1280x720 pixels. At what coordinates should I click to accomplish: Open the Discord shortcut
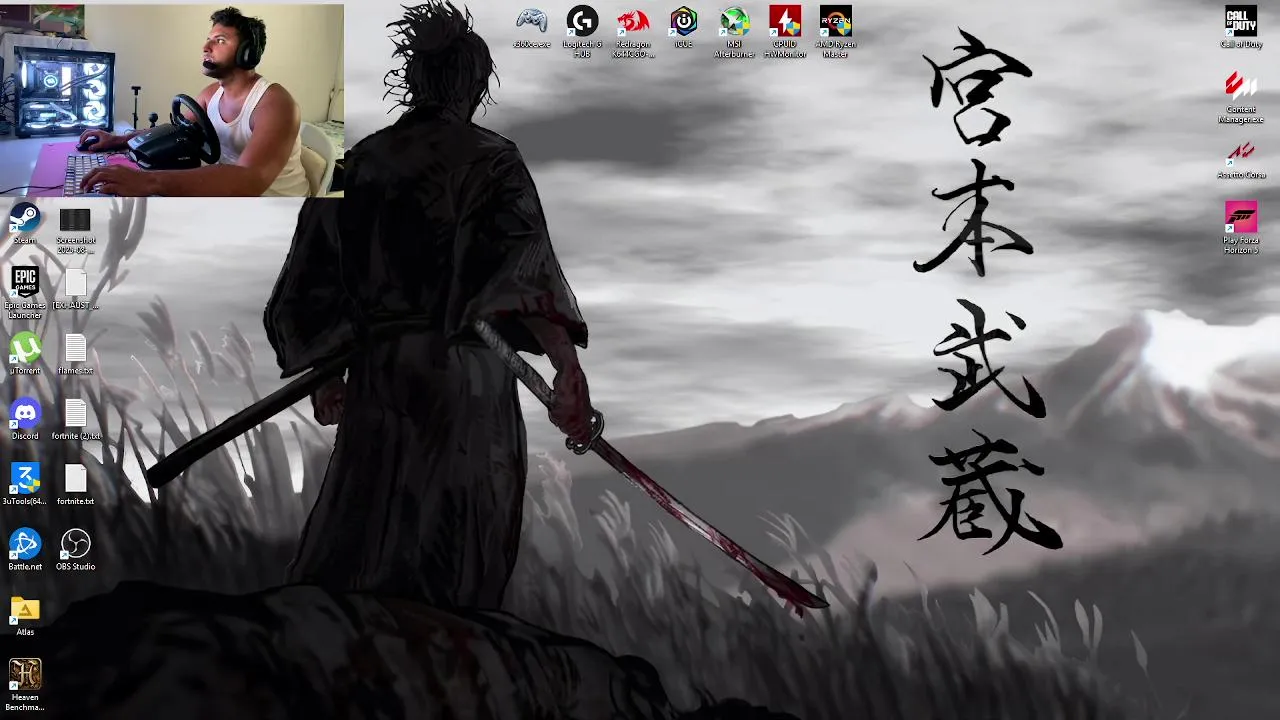pos(25,420)
